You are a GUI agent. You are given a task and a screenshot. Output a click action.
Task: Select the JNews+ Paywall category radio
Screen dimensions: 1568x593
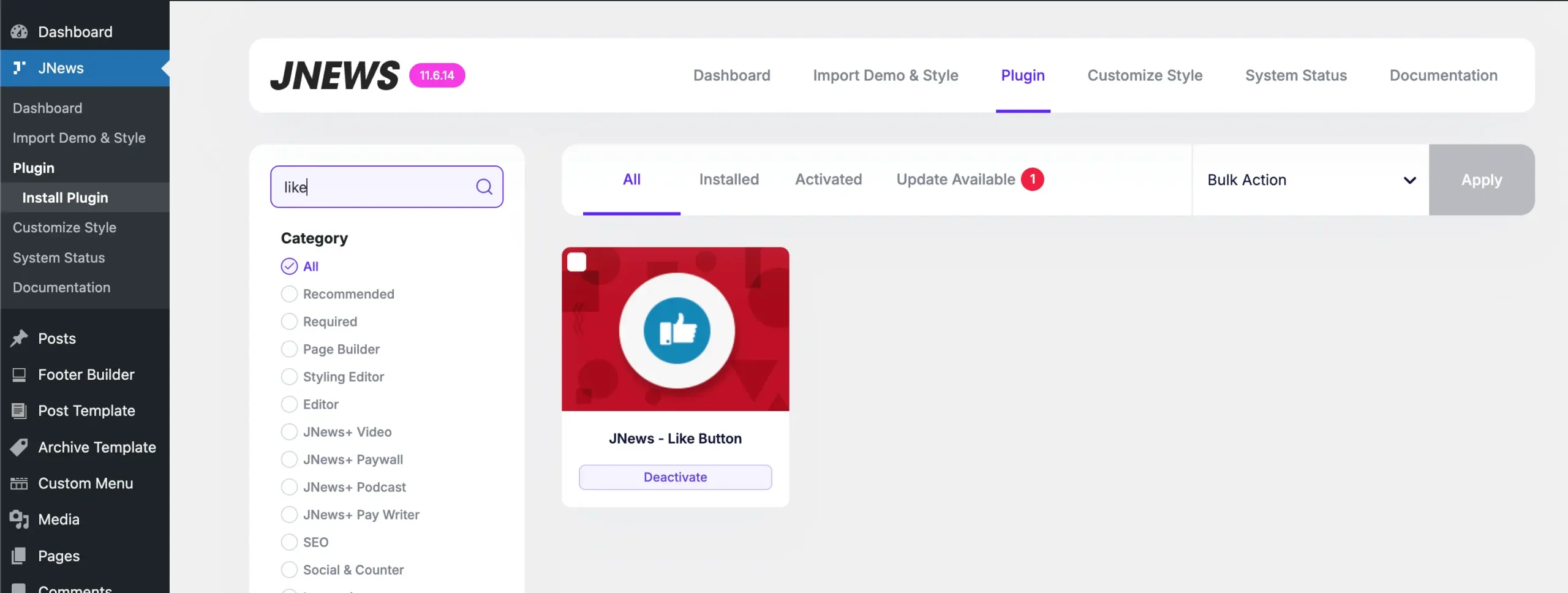tap(289, 459)
